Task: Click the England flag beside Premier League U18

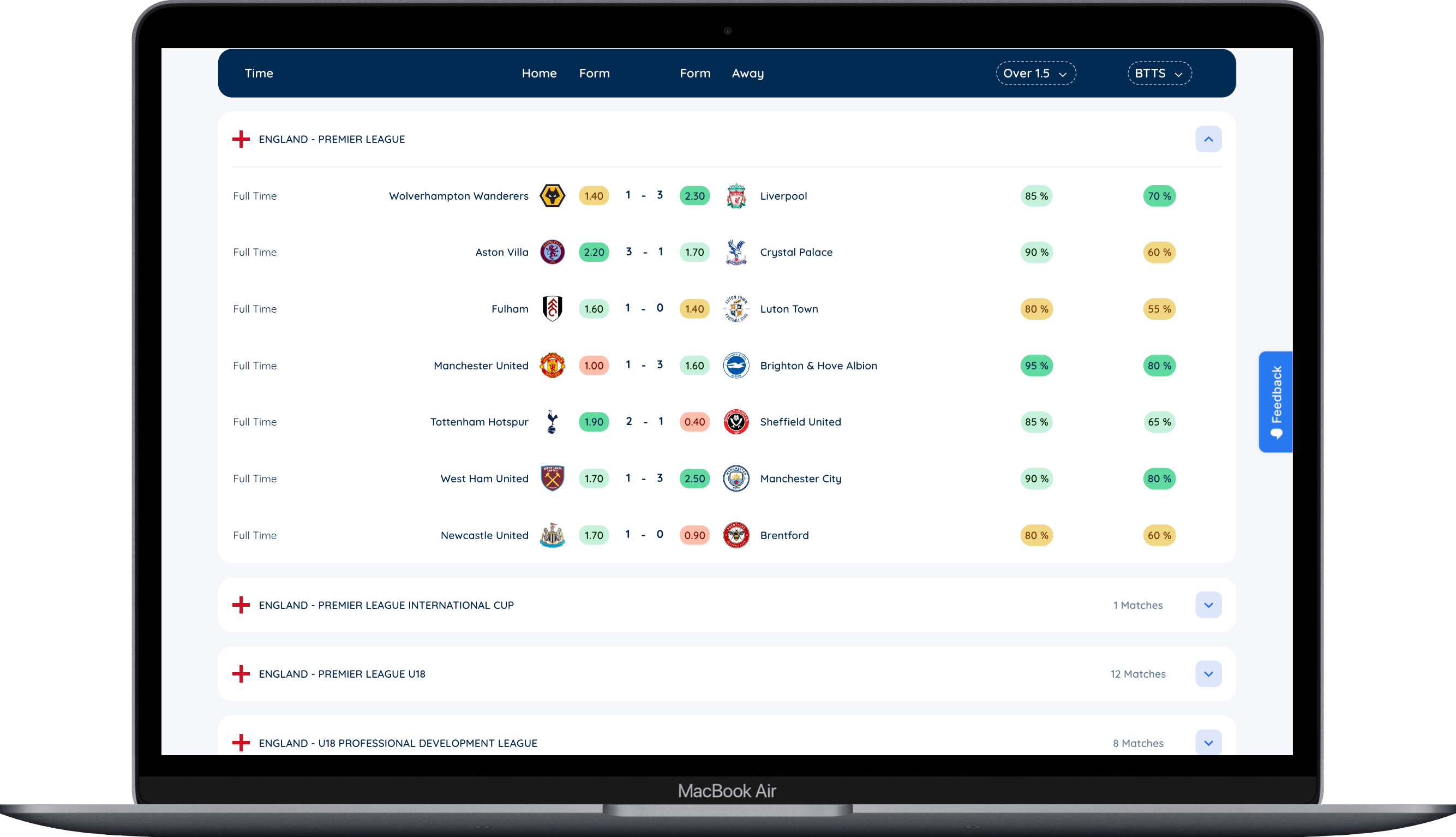Action: tap(241, 674)
